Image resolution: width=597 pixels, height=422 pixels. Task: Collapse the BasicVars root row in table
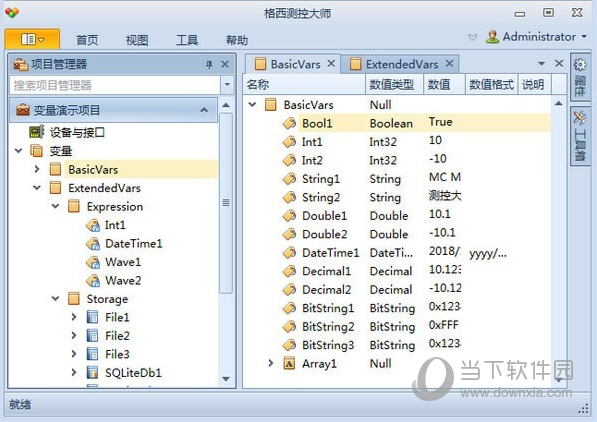[x=252, y=104]
